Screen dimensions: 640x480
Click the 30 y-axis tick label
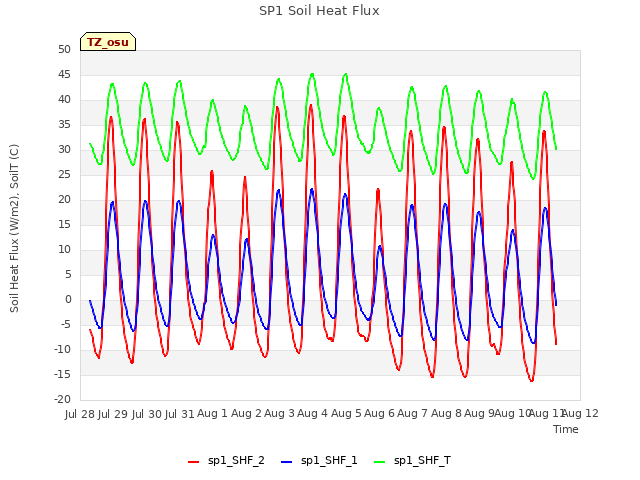[x=64, y=150]
